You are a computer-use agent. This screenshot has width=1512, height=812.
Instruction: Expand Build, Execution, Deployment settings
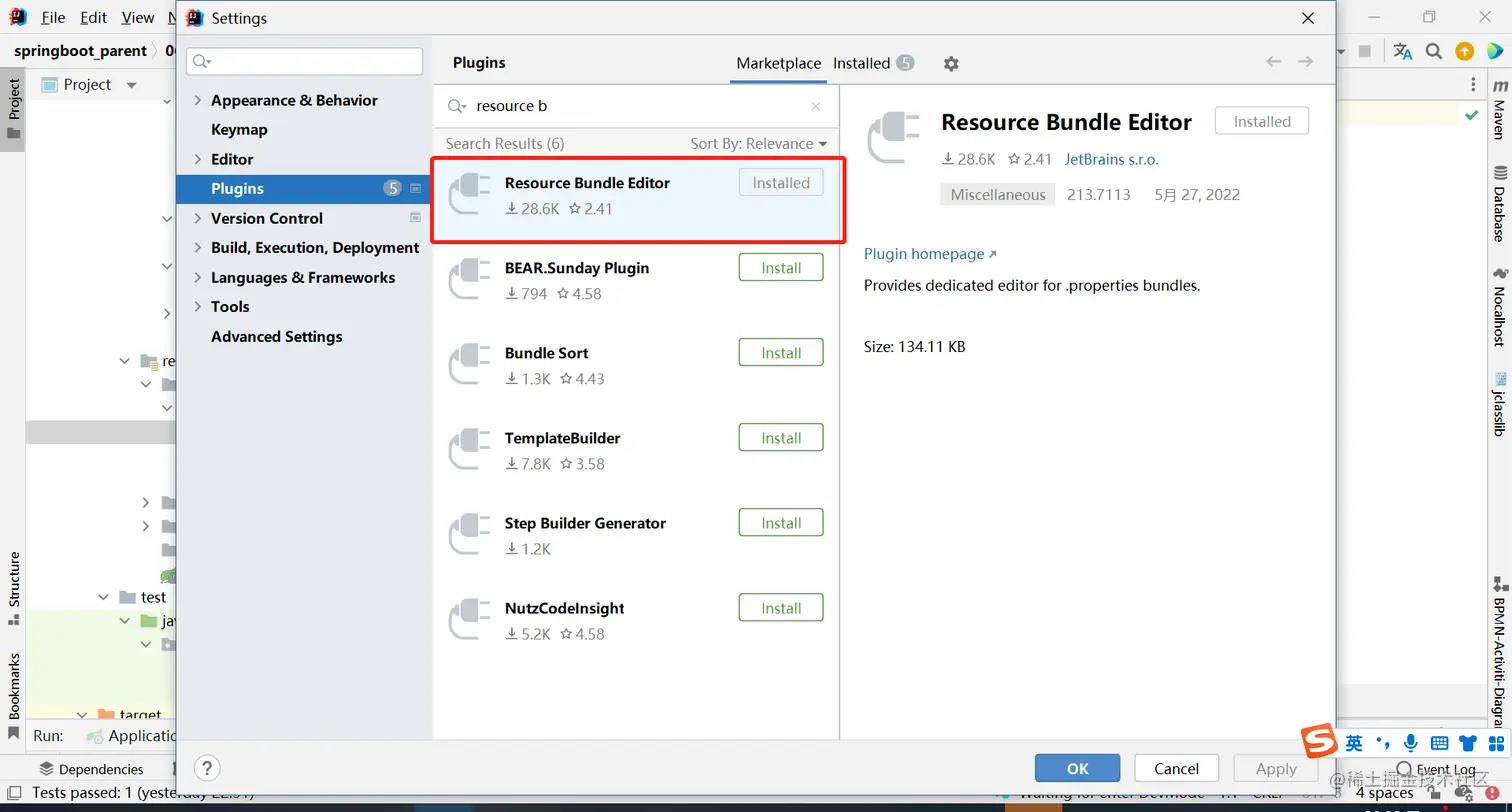[197, 247]
